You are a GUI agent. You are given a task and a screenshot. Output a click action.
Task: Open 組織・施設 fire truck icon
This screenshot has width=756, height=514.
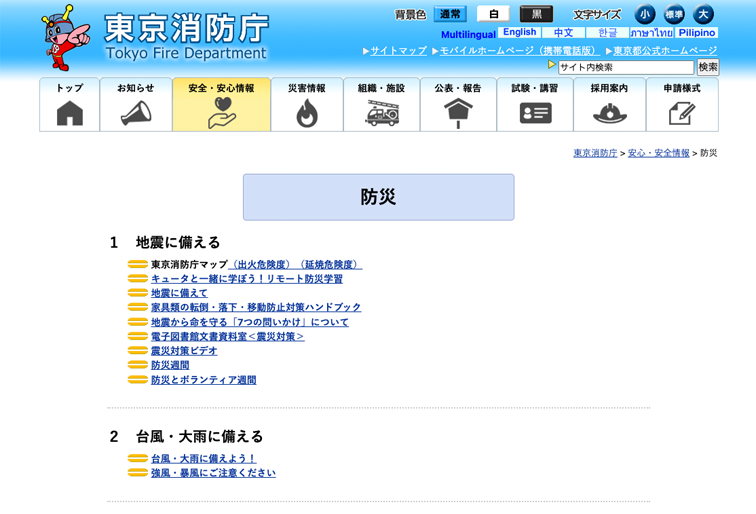tap(382, 113)
